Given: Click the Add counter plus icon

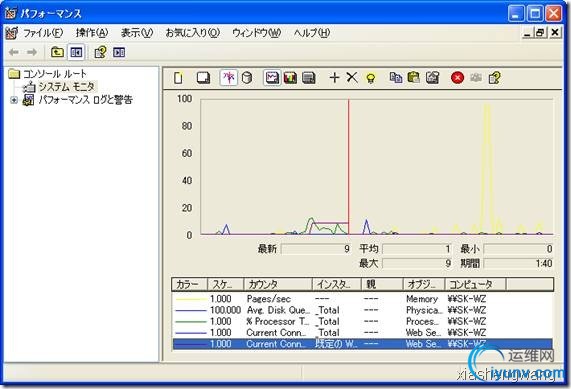Looking at the screenshot, I should tap(334, 78).
